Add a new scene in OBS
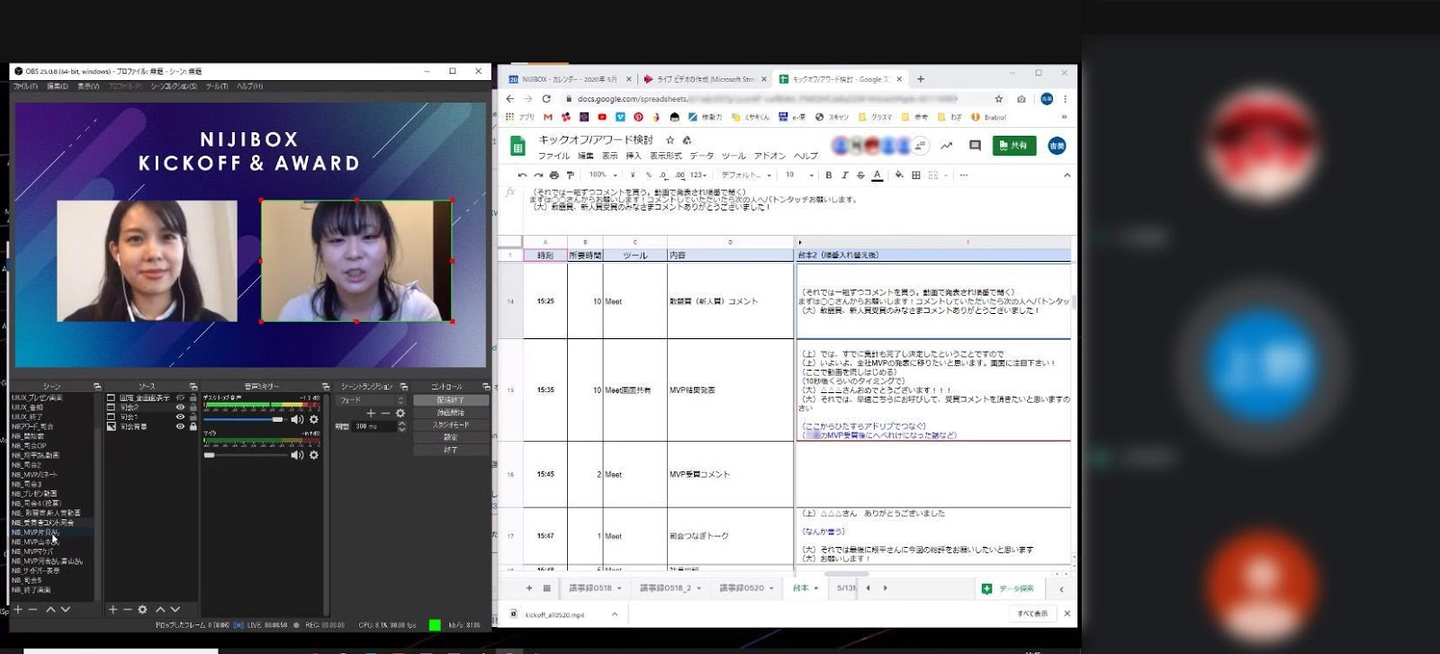The height and width of the screenshot is (654, 1440). [x=17, y=609]
